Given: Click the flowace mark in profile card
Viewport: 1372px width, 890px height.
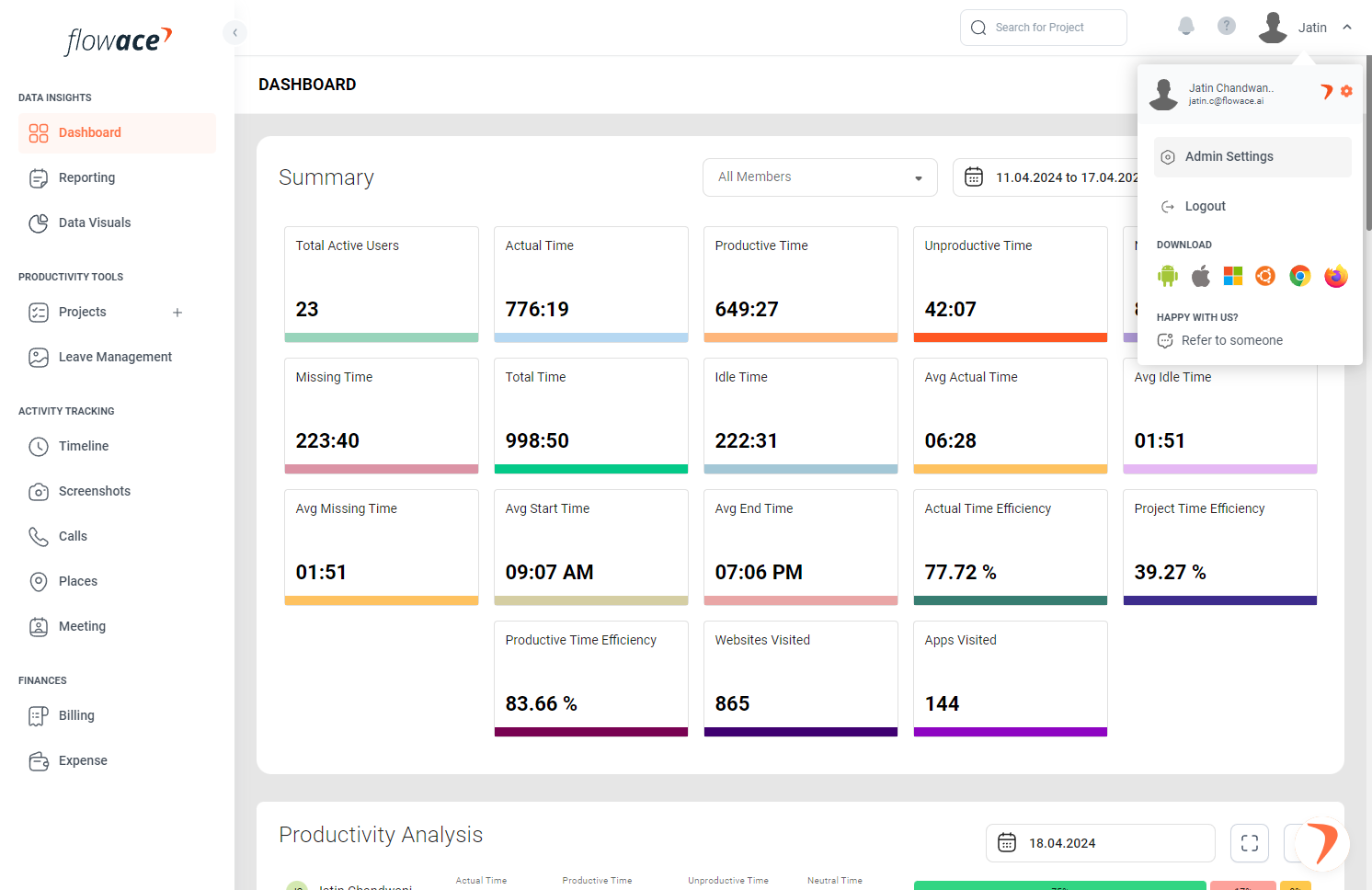Looking at the screenshot, I should coord(1326,91).
